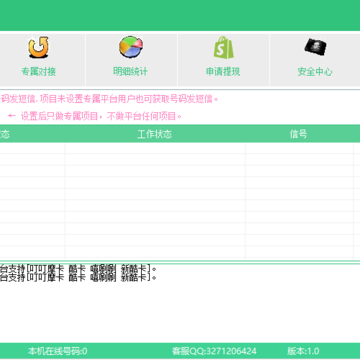Click the 信号 column header

[x=298, y=134]
